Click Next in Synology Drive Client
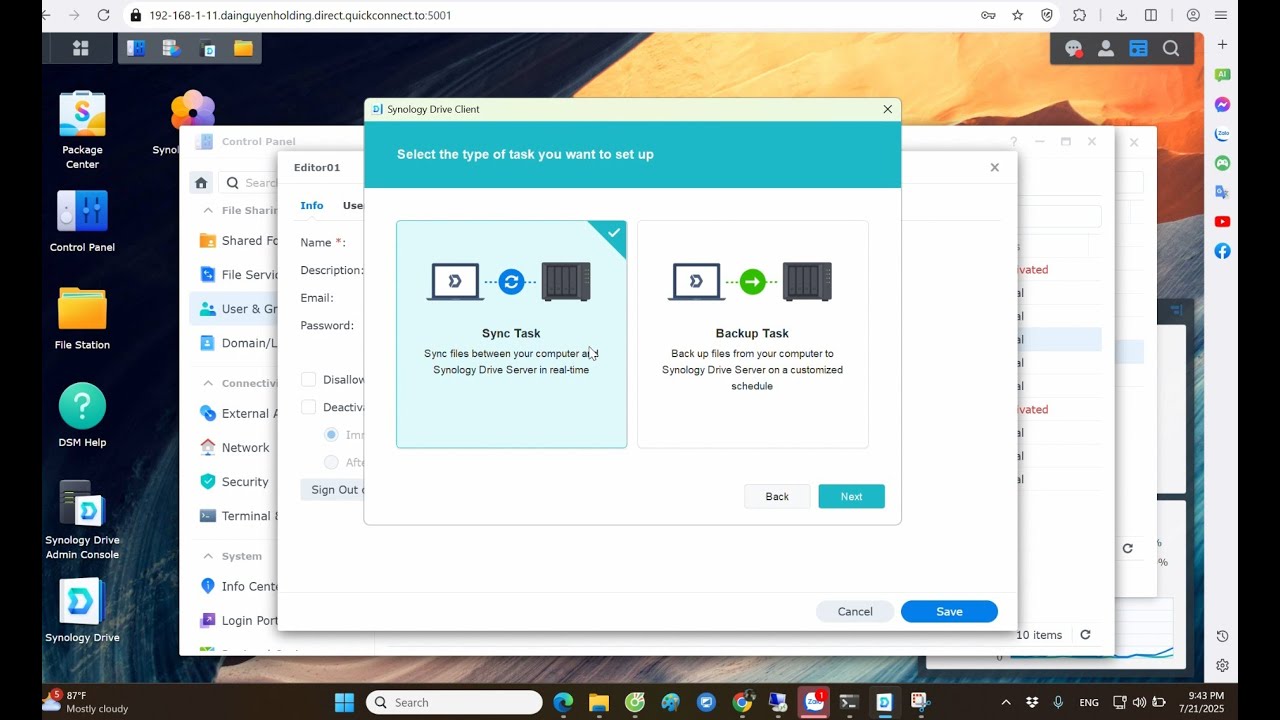The height and width of the screenshot is (720, 1280). point(851,496)
